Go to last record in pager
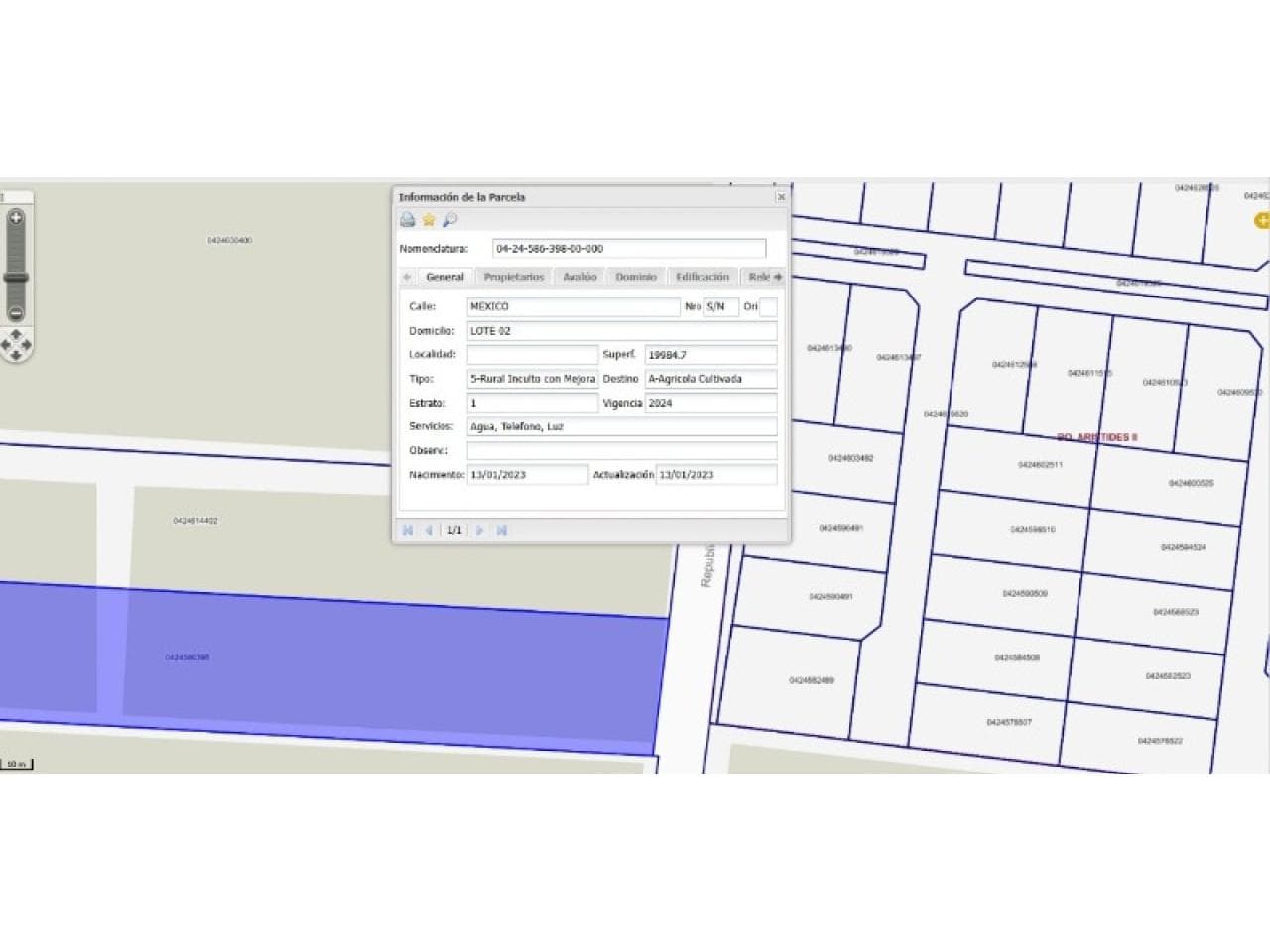This screenshot has height=952, width=1270. [502, 531]
